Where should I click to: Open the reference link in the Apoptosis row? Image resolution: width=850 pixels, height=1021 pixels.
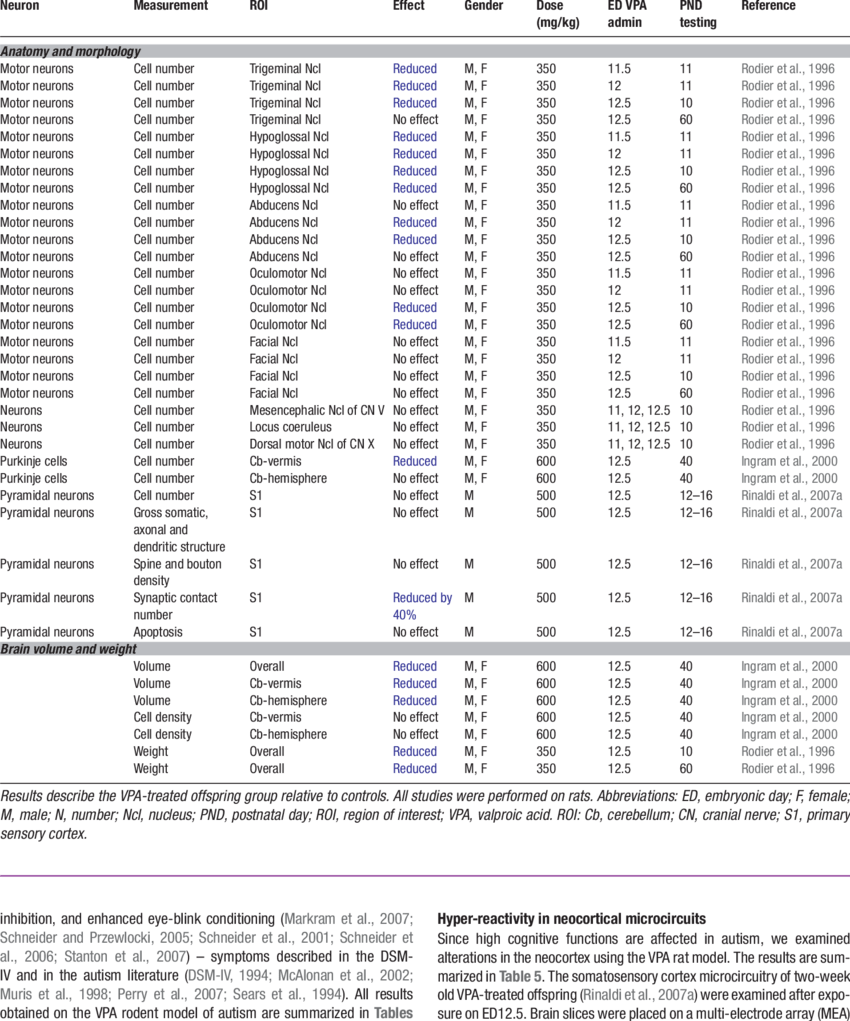786,632
